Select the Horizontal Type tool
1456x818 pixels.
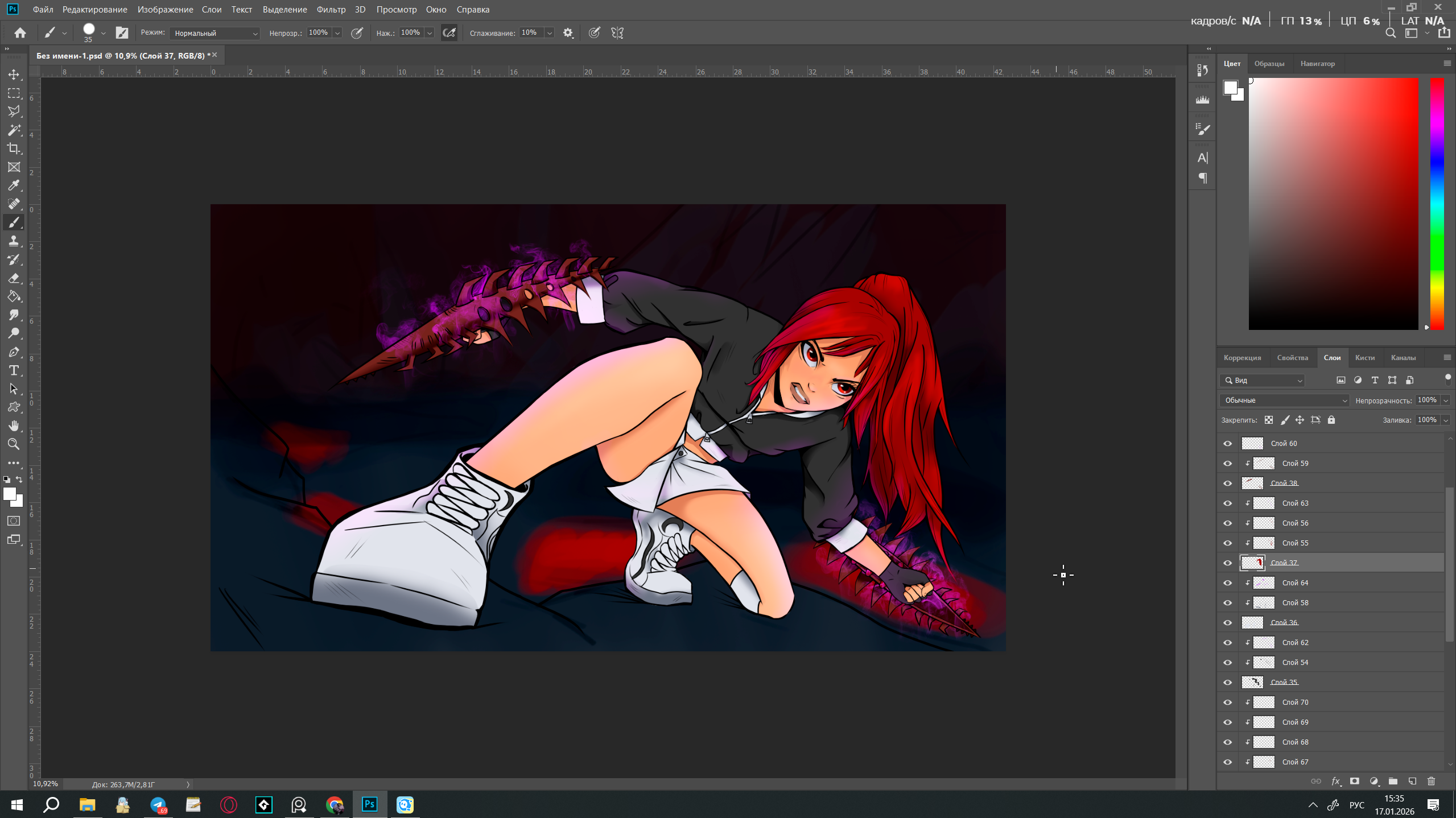(x=14, y=370)
